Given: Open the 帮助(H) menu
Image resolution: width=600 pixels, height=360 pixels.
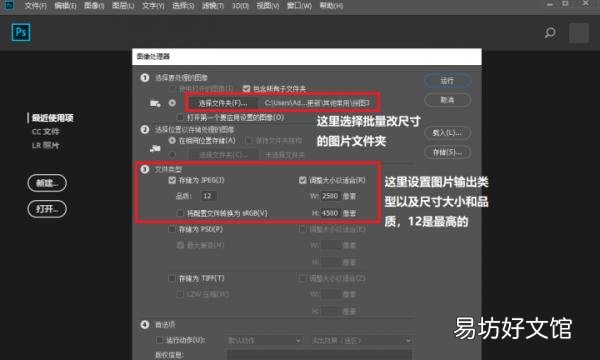Looking at the screenshot, I should coord(331,6).
